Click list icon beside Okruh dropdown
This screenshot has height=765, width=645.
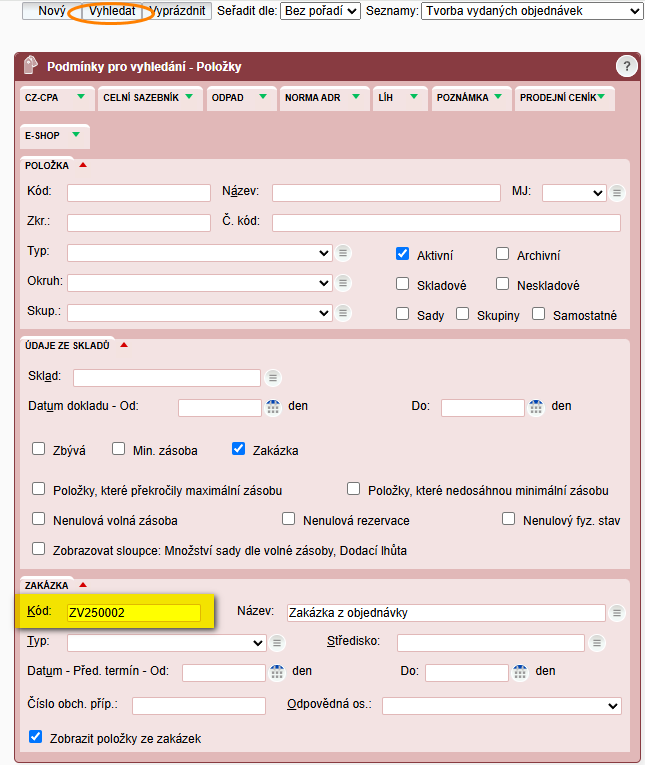coord(344,283)
